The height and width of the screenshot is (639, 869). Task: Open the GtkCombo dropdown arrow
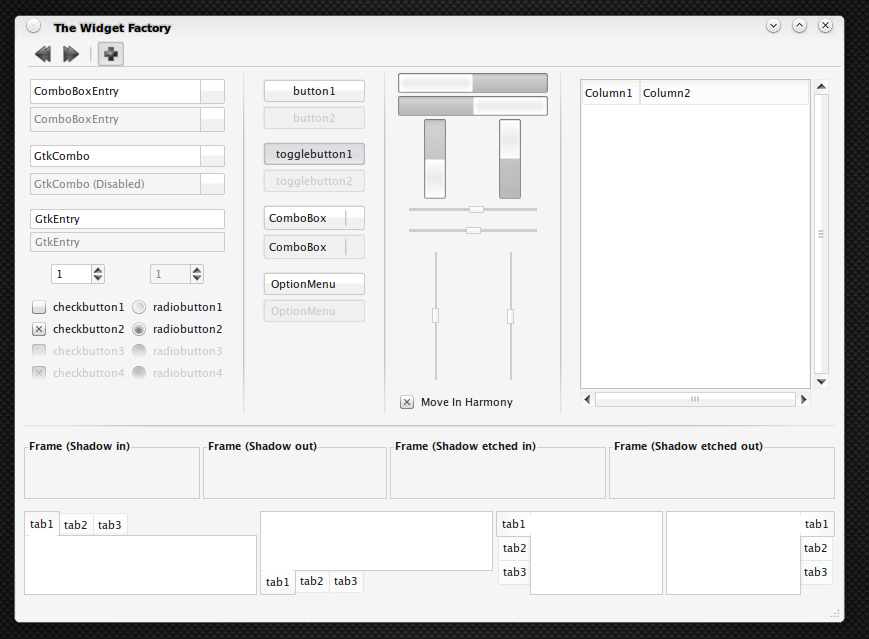point(212,156)
